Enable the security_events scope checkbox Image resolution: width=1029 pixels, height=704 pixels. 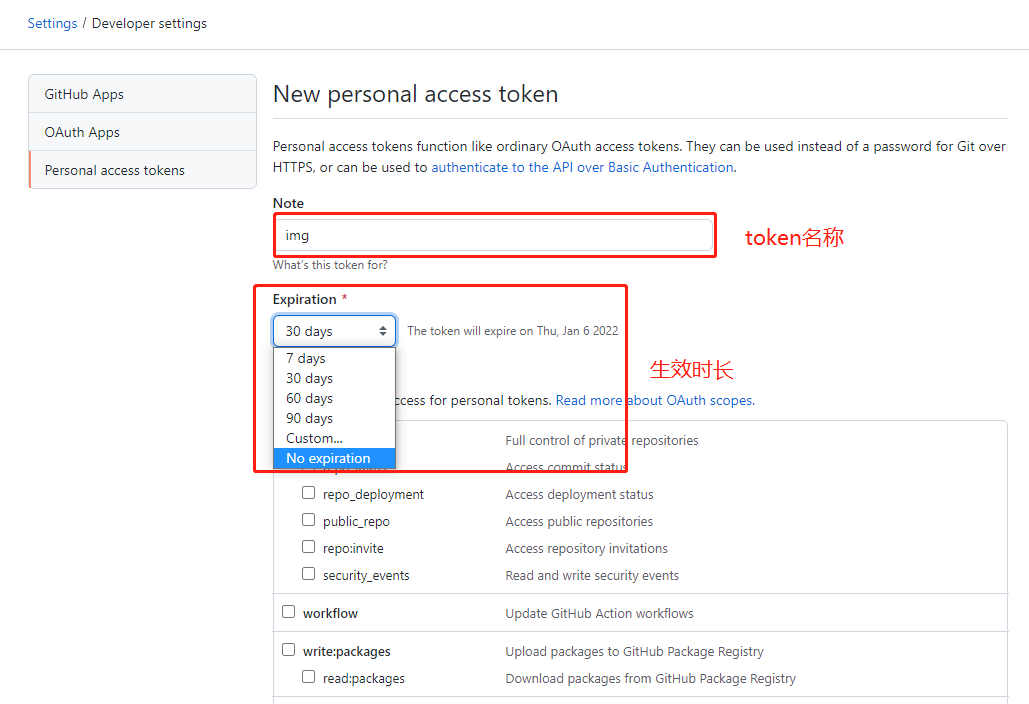pyautogui.click(x=309, y=574)
